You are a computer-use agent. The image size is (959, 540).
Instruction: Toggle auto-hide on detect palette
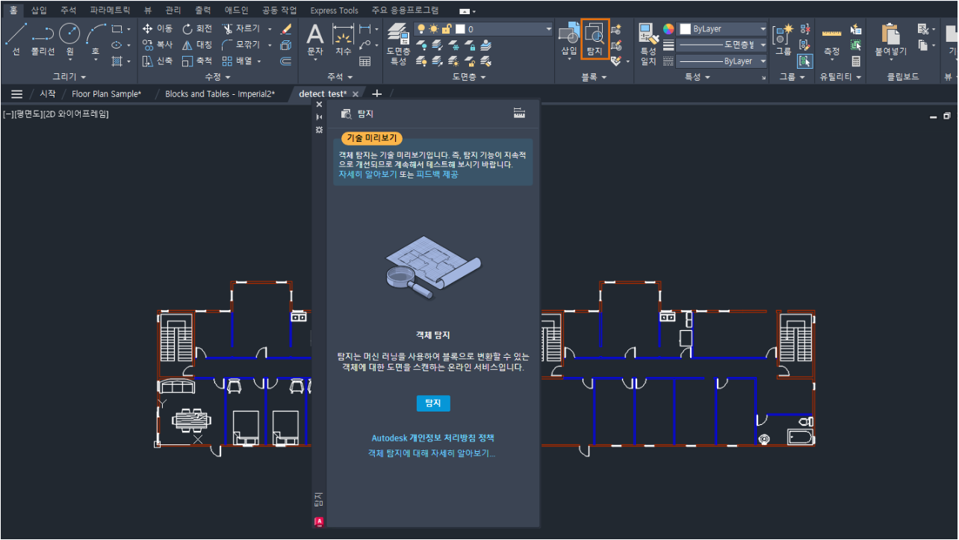coord(319,117)
